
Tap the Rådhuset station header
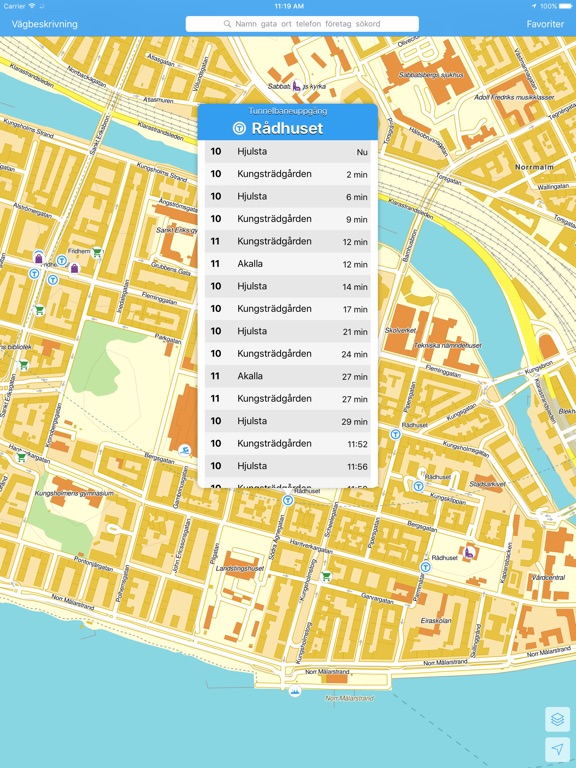288,122
